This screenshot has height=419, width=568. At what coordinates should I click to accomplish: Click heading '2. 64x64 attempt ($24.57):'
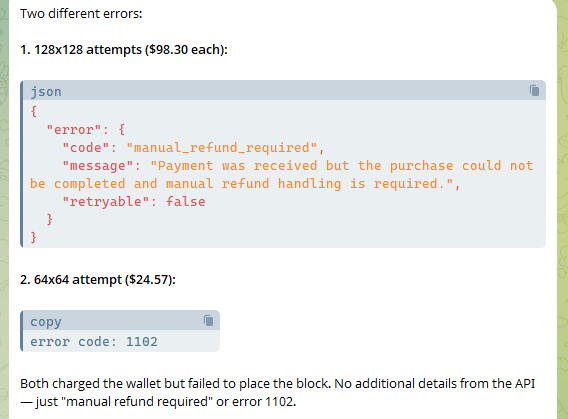tap(98, 280)
